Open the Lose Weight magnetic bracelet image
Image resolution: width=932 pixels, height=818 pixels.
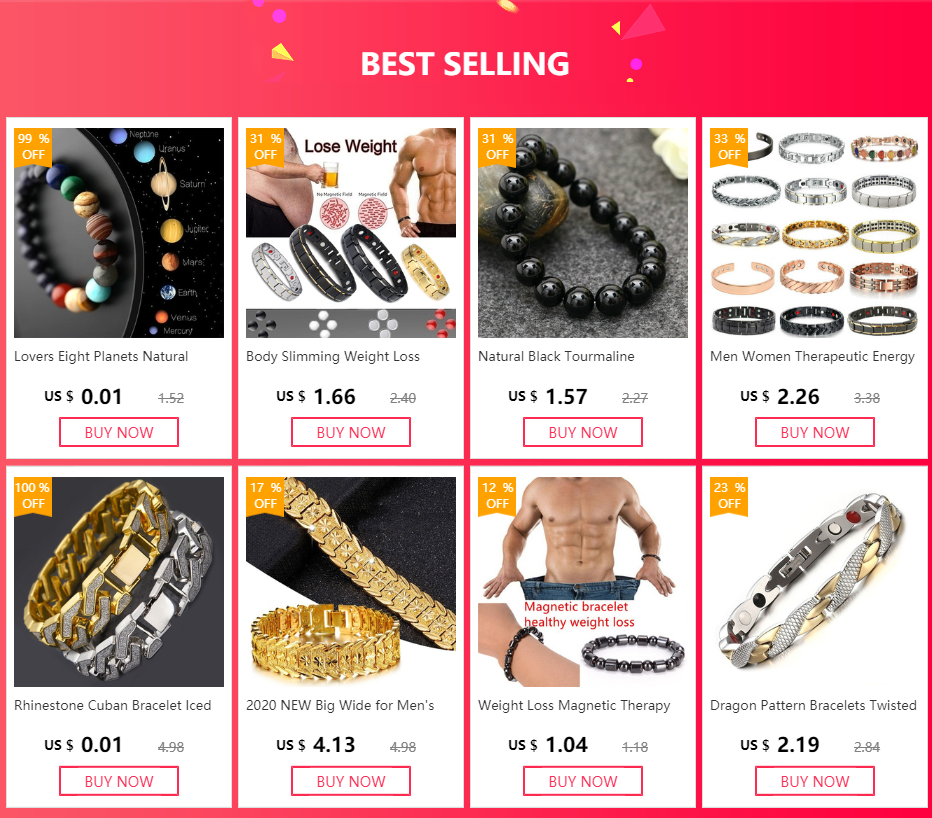(x=351, y=232)
